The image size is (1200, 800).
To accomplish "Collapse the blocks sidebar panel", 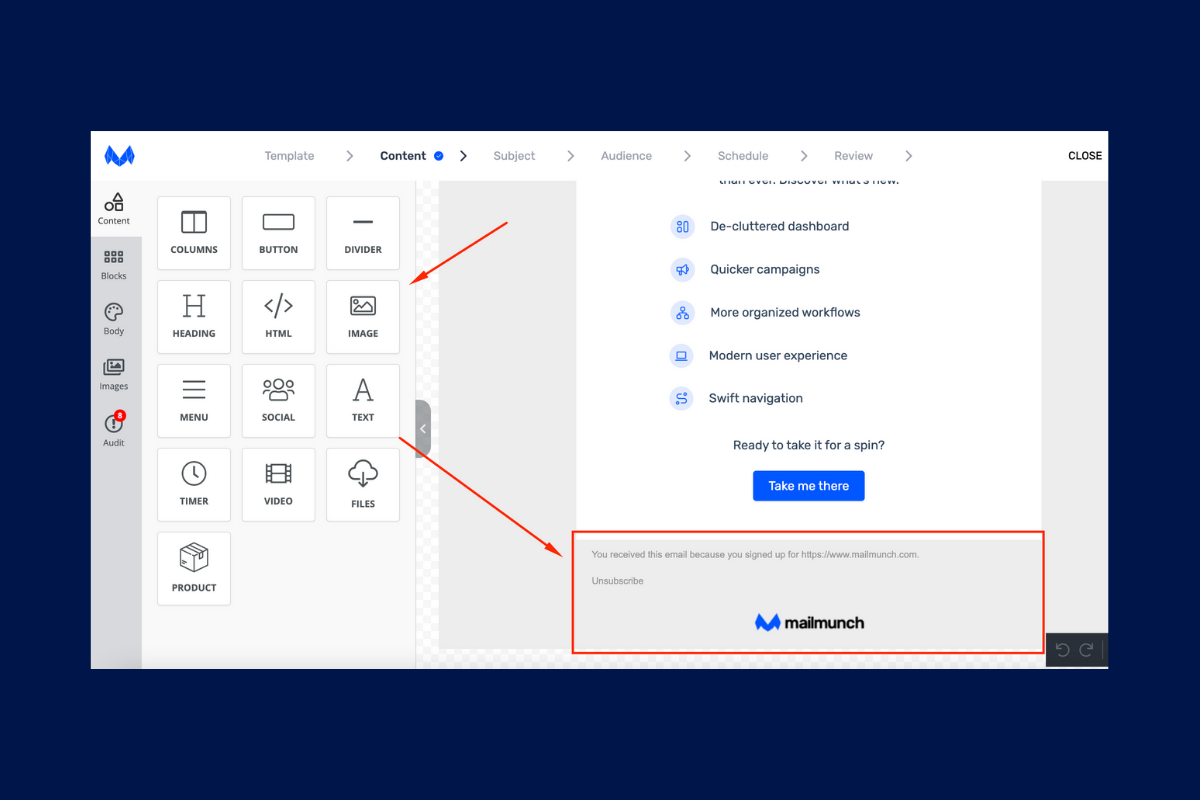I will pos(422,427).
